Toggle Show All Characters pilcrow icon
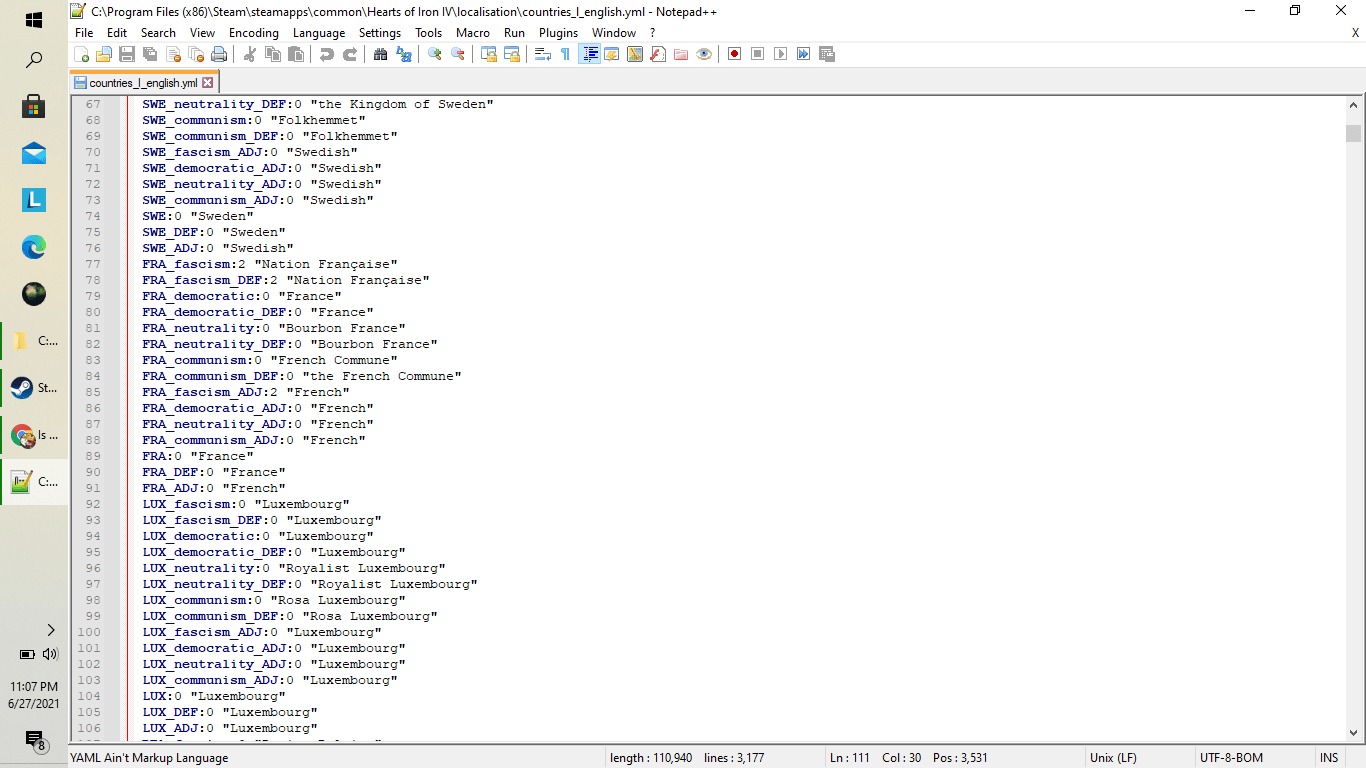Viewport: 1366px width, 768px height. coord(566,54)
